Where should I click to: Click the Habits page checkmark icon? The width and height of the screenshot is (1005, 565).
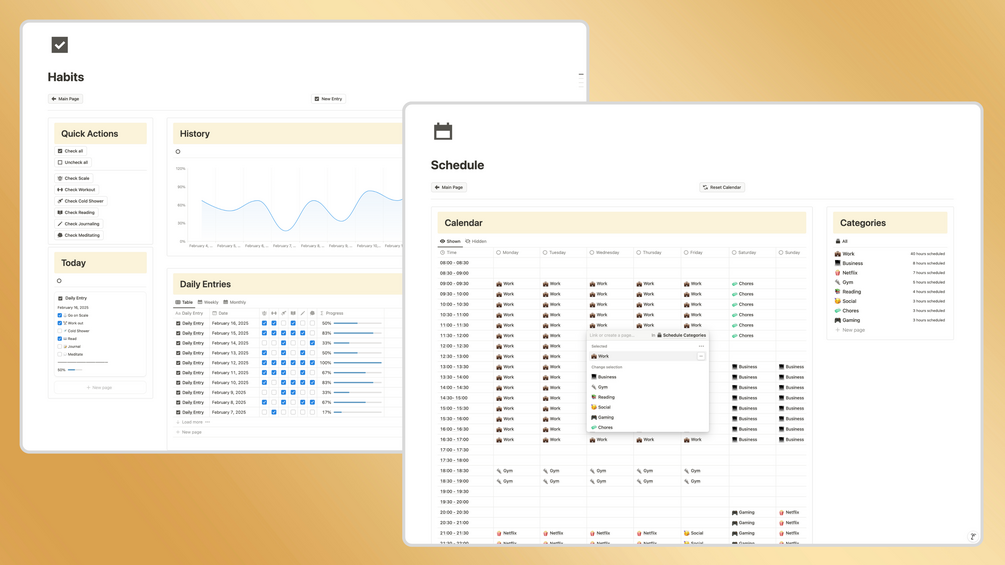point(60,45)
